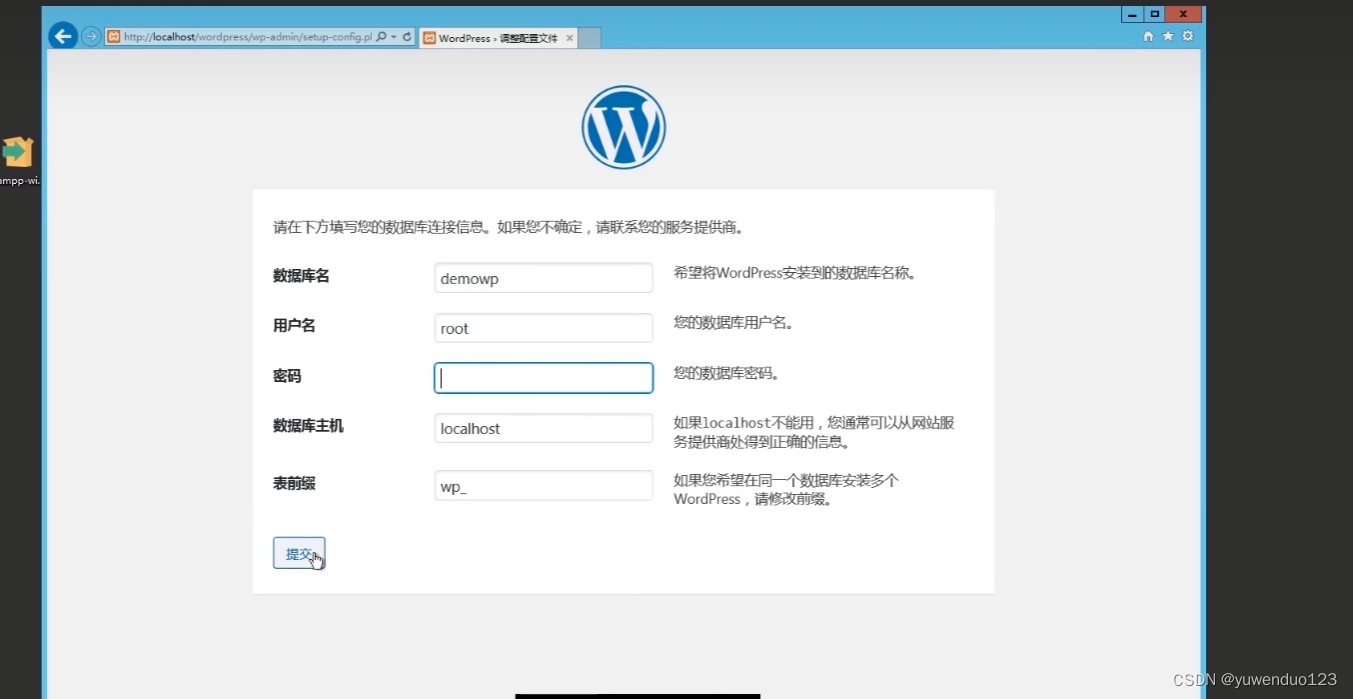The width and height of the screenshot is (1353, 699).
Task: Click the refresh page icon
Action: (x=407, y=37)
